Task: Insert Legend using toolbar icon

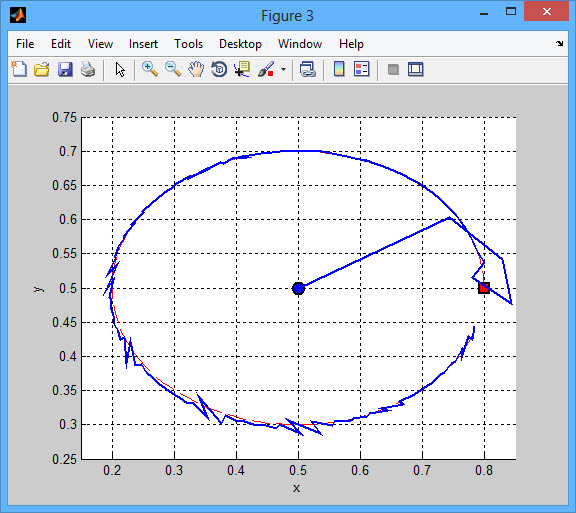Action: click(x=362, y=69)
